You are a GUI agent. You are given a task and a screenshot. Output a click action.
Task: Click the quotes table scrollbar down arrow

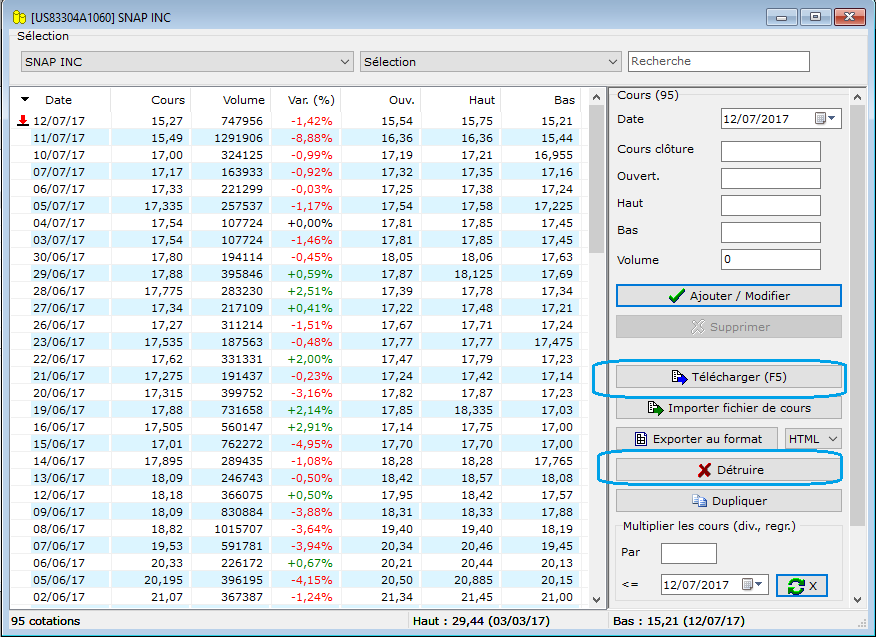point(596,600)
